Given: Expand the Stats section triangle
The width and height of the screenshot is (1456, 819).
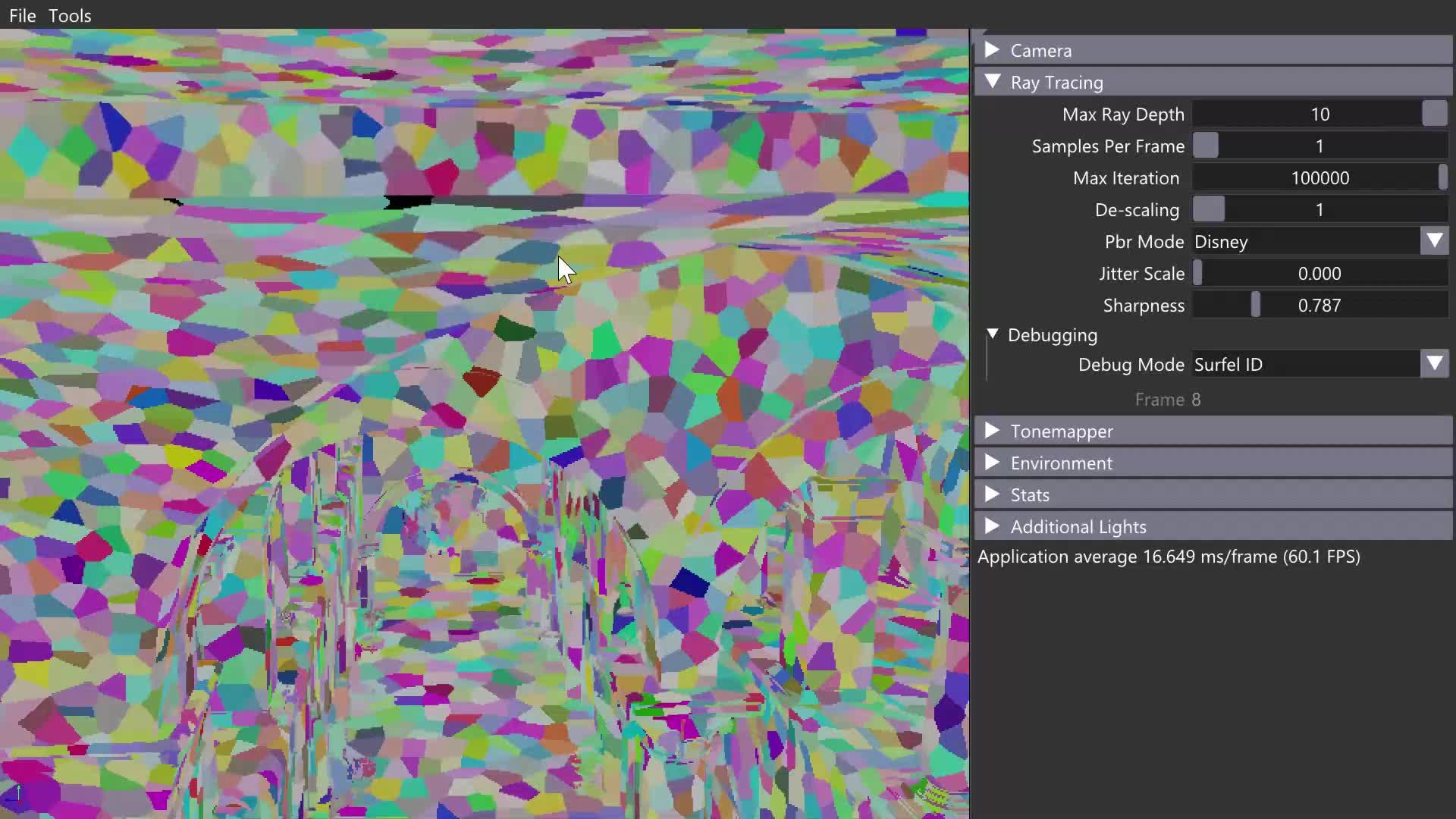Looking at the screenshot, I should (992, 494).
